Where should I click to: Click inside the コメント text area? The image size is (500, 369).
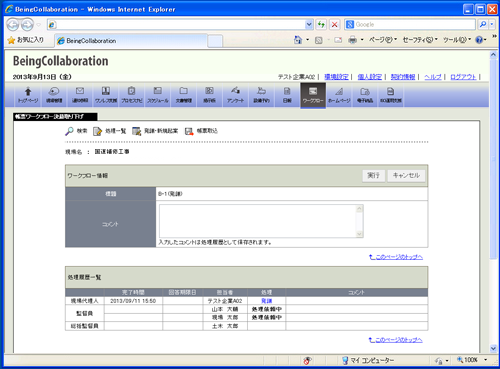[x=258, y=221]
